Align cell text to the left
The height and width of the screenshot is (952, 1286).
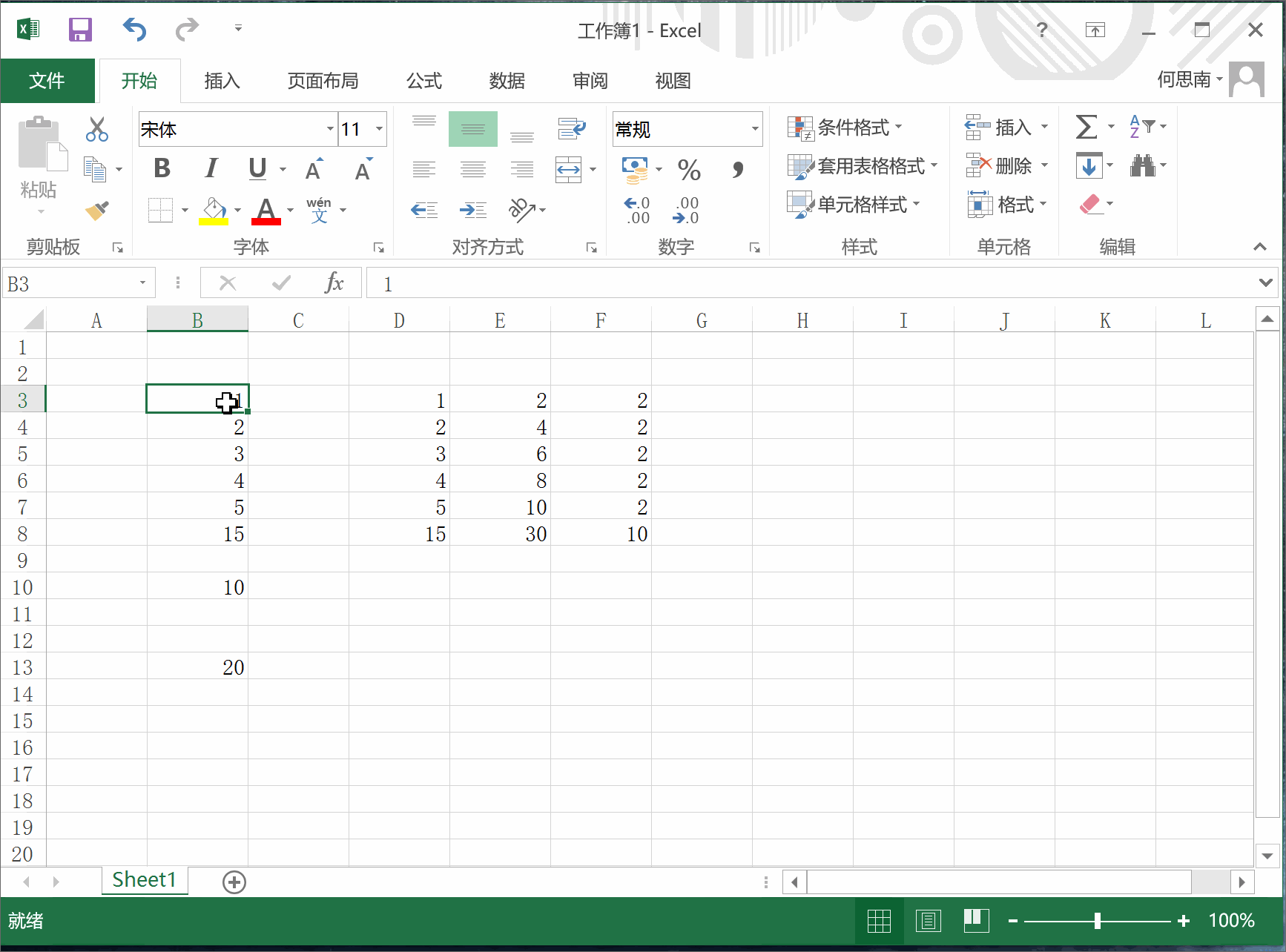click(424, 170)
